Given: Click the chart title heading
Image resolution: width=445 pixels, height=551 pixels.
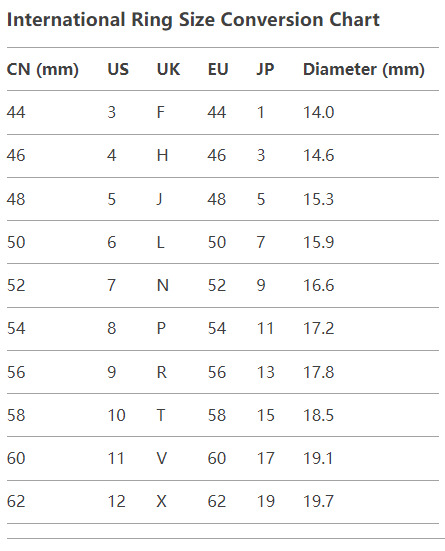Looking at the screenshot, I should [193, 20].
